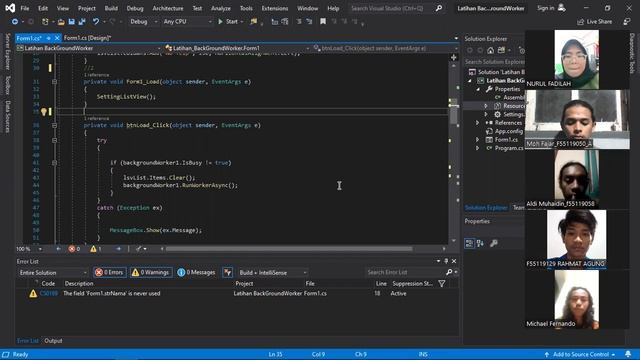The width and height of the screenshot is (640, 360).
Task: Click the Live Share icon
Action: coord(580,22)
